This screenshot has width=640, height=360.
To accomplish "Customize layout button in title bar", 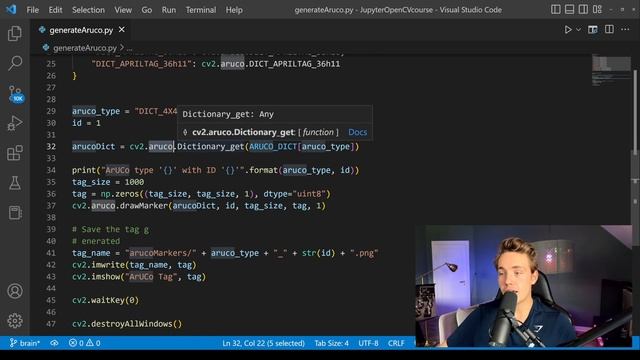I will click(x=597, y=9).
